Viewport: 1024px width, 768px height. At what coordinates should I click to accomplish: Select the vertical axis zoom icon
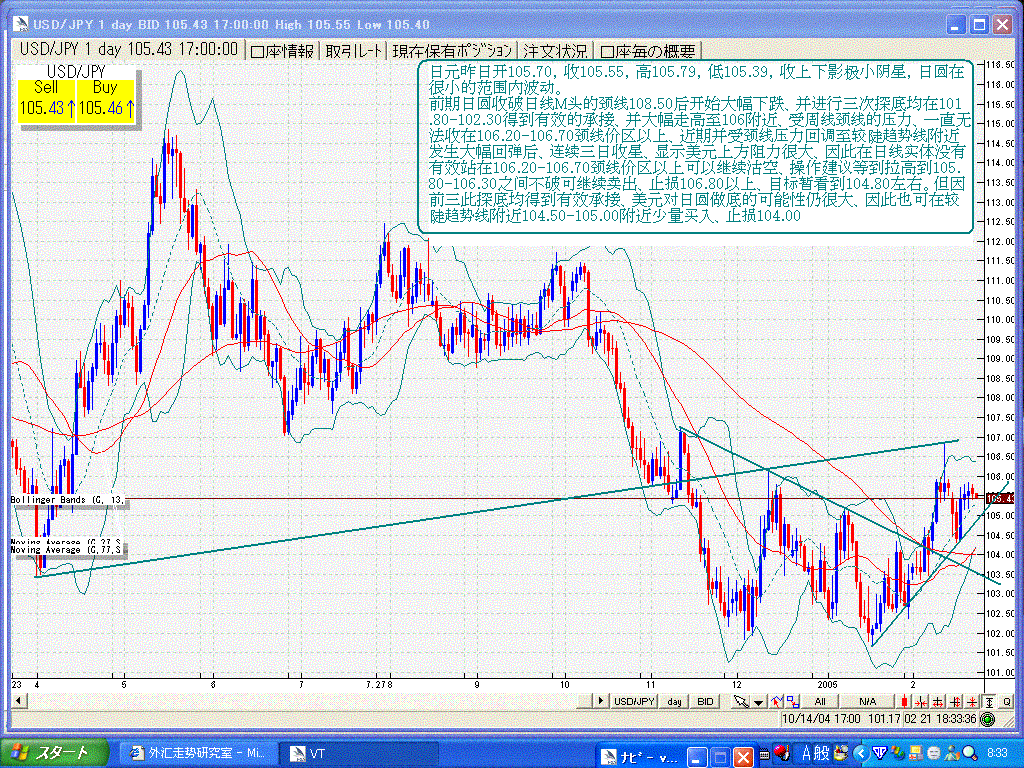955,701
